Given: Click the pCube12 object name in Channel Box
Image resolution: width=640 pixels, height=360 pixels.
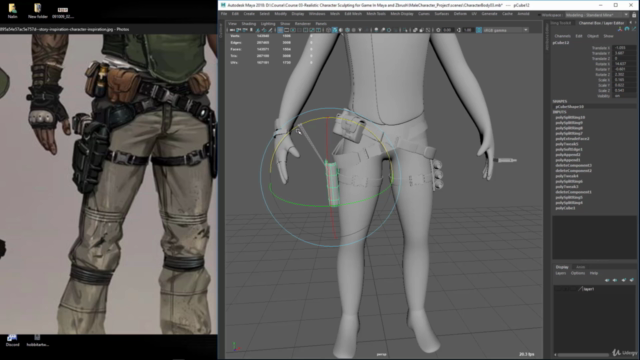Looking at the screenshot, I should coord(561,42).
